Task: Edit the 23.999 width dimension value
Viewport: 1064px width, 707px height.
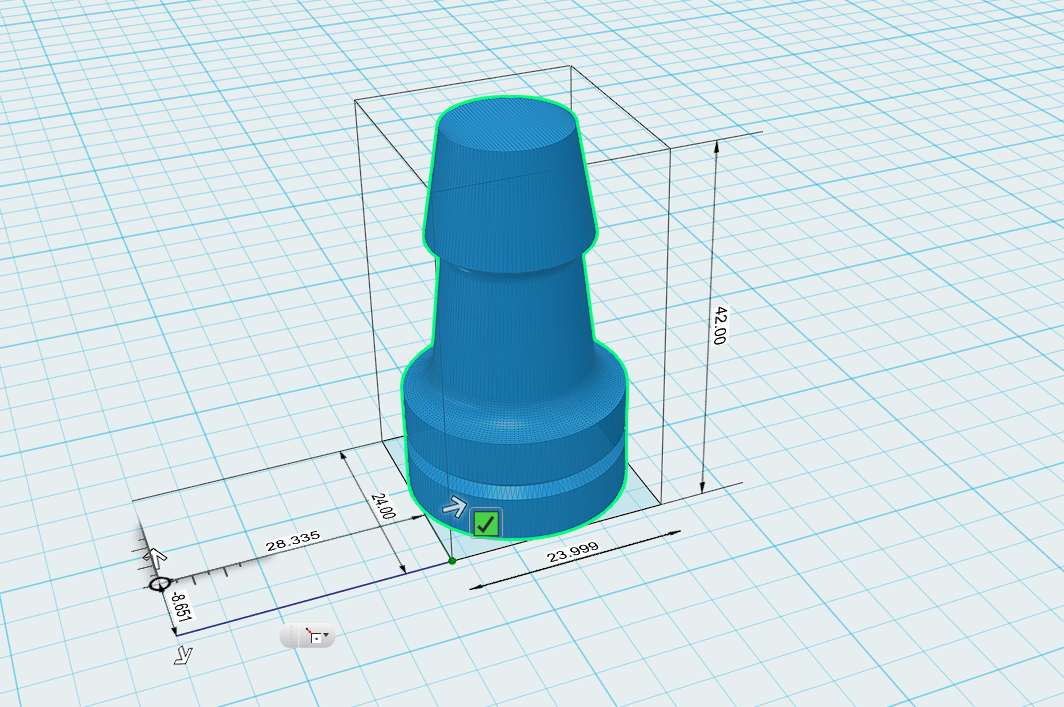Action: (x=573, y=552)
